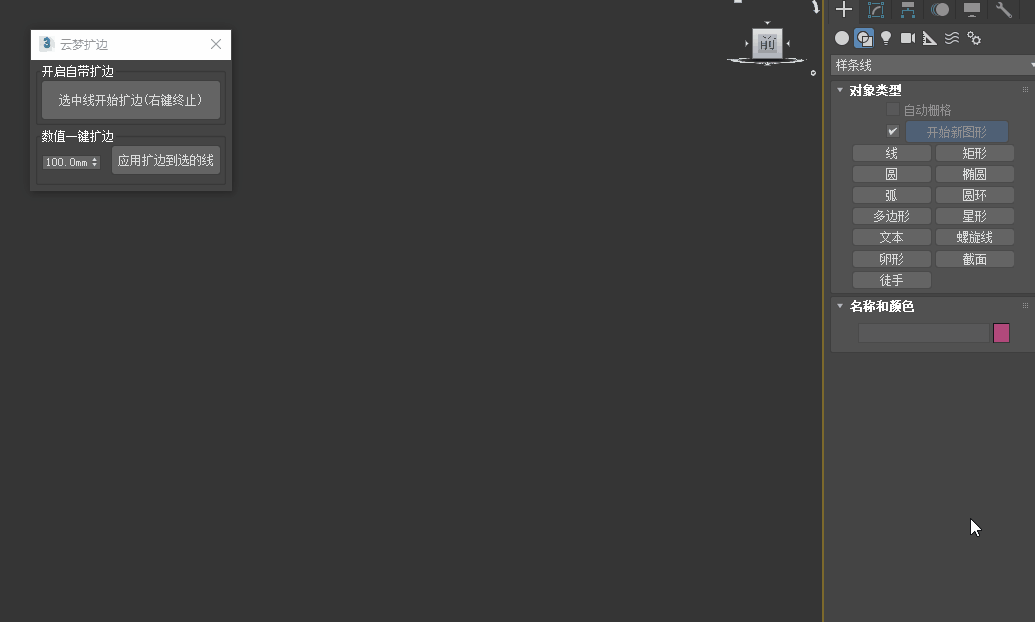Collapse the 对象类型 rollout
1035x622 pixels.
840,90
